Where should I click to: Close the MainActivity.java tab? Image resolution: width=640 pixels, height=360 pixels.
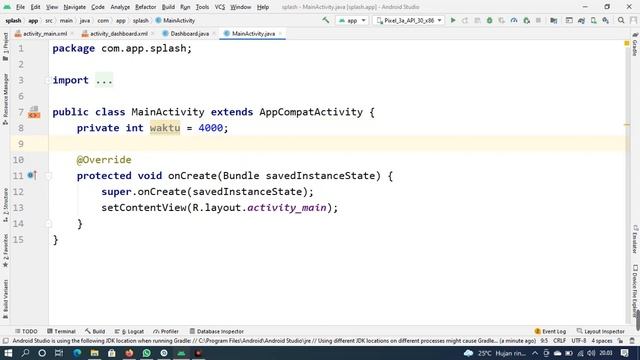click(x=280, y=33)
